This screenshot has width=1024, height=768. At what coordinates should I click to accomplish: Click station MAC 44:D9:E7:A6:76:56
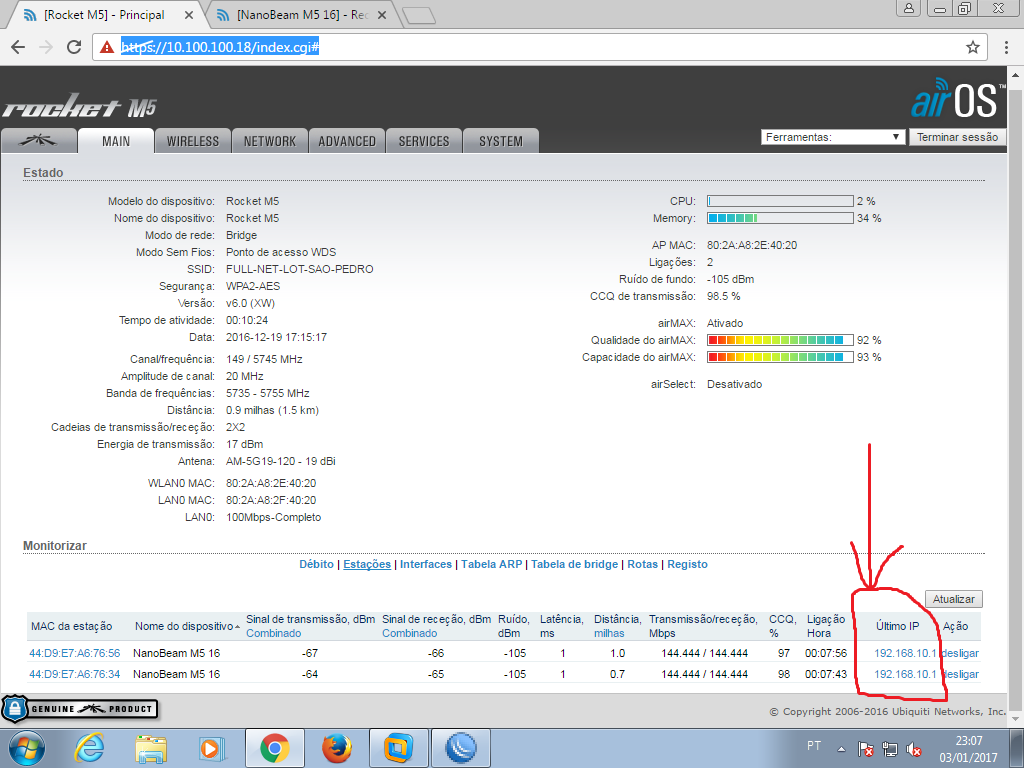pyautogui.click(x=74, y=653)
